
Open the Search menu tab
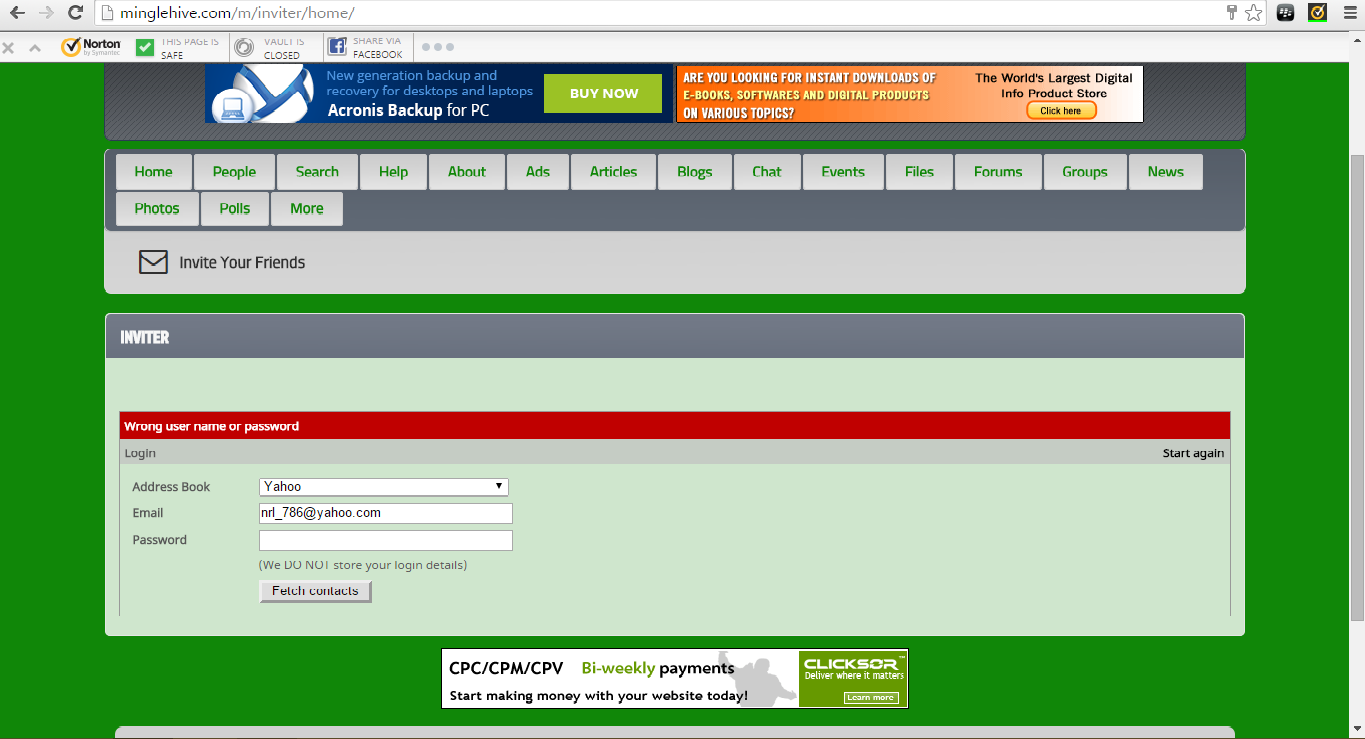[317, 172]
